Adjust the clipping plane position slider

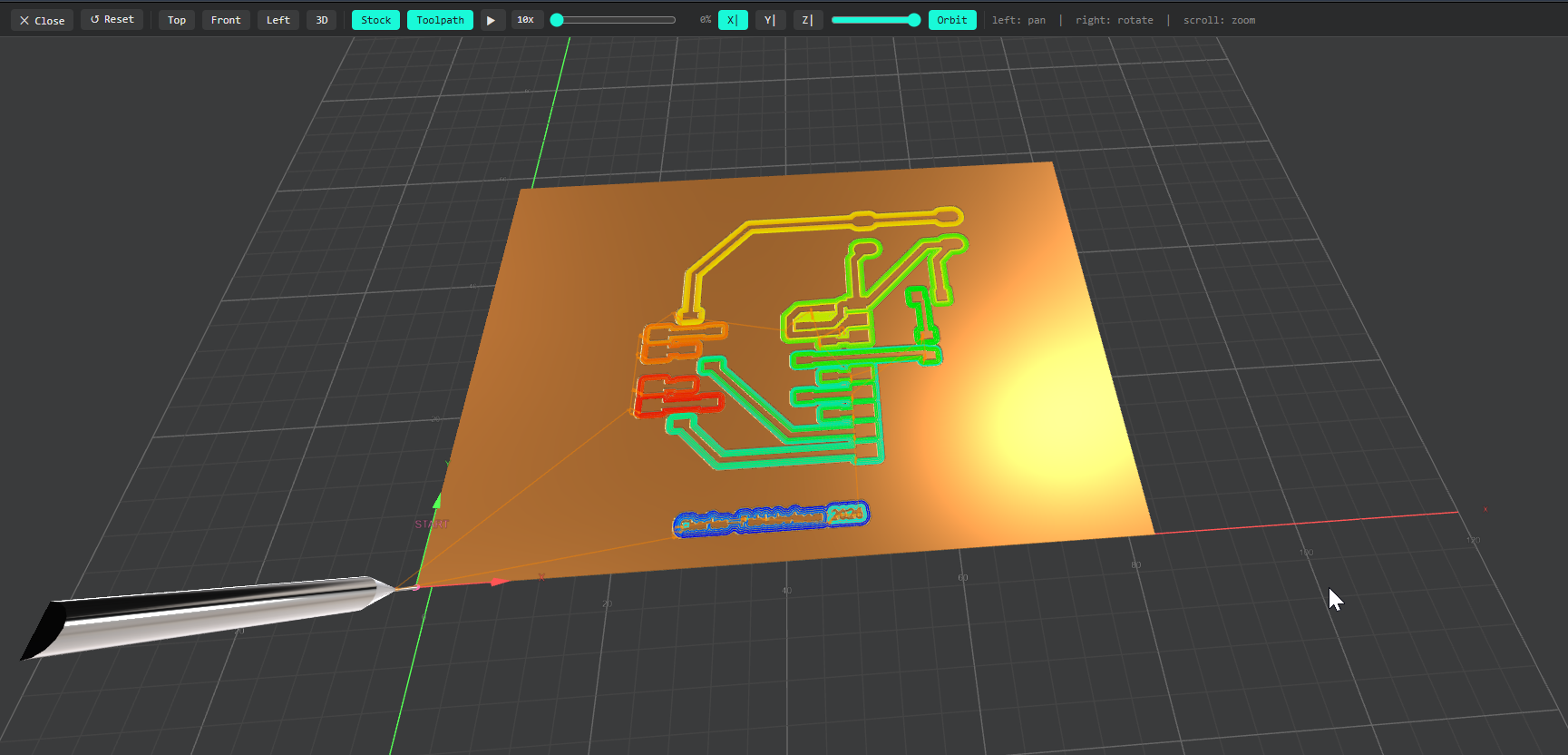coord(876,20)
